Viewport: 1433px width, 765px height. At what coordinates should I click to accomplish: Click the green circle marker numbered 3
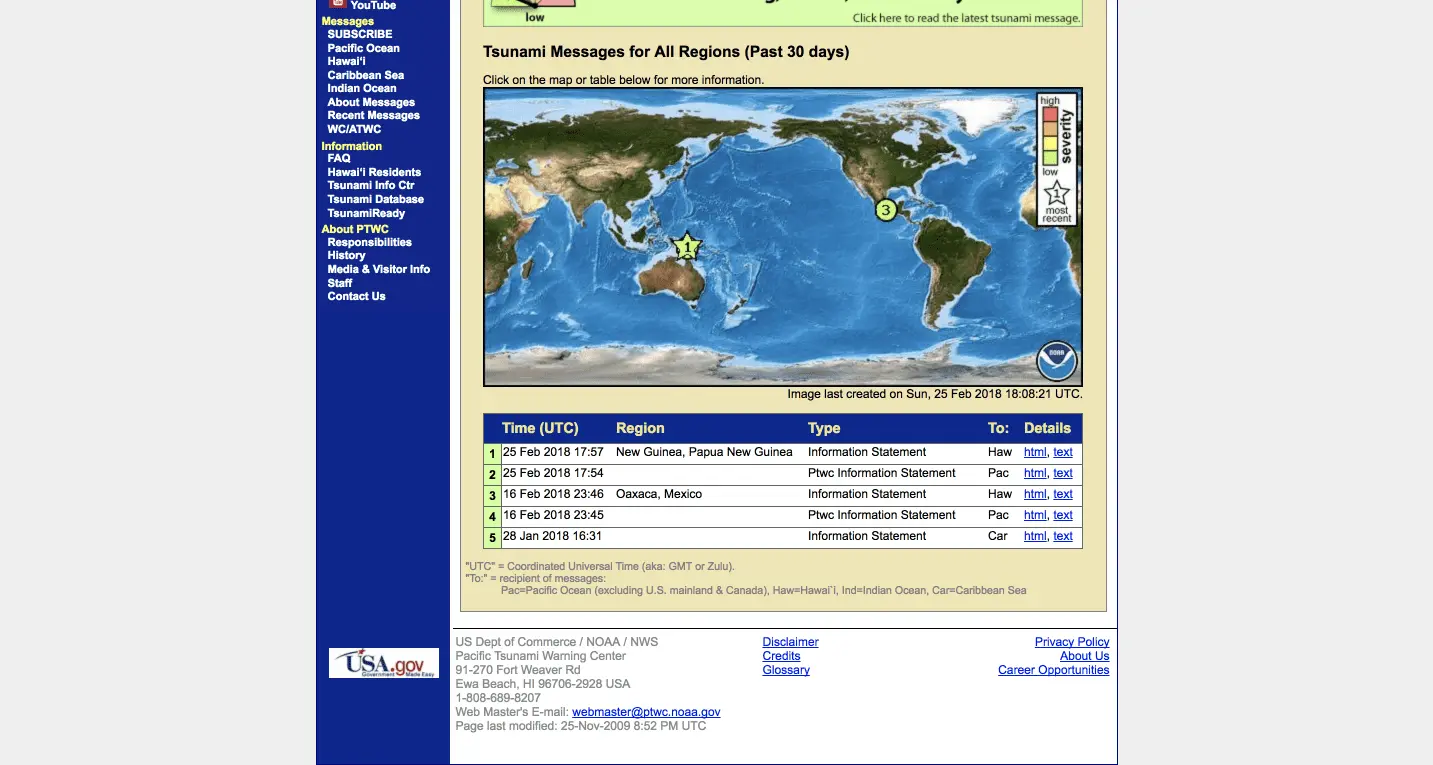coord(885,210)
